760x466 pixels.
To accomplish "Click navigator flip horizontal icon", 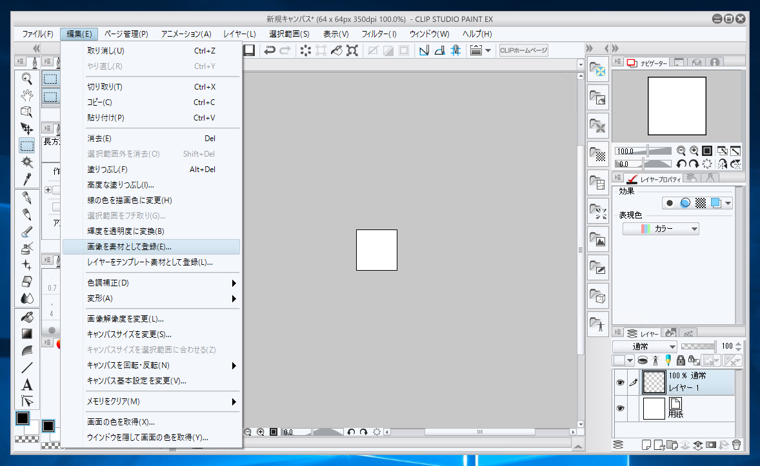I will click(x=722, y=164).
